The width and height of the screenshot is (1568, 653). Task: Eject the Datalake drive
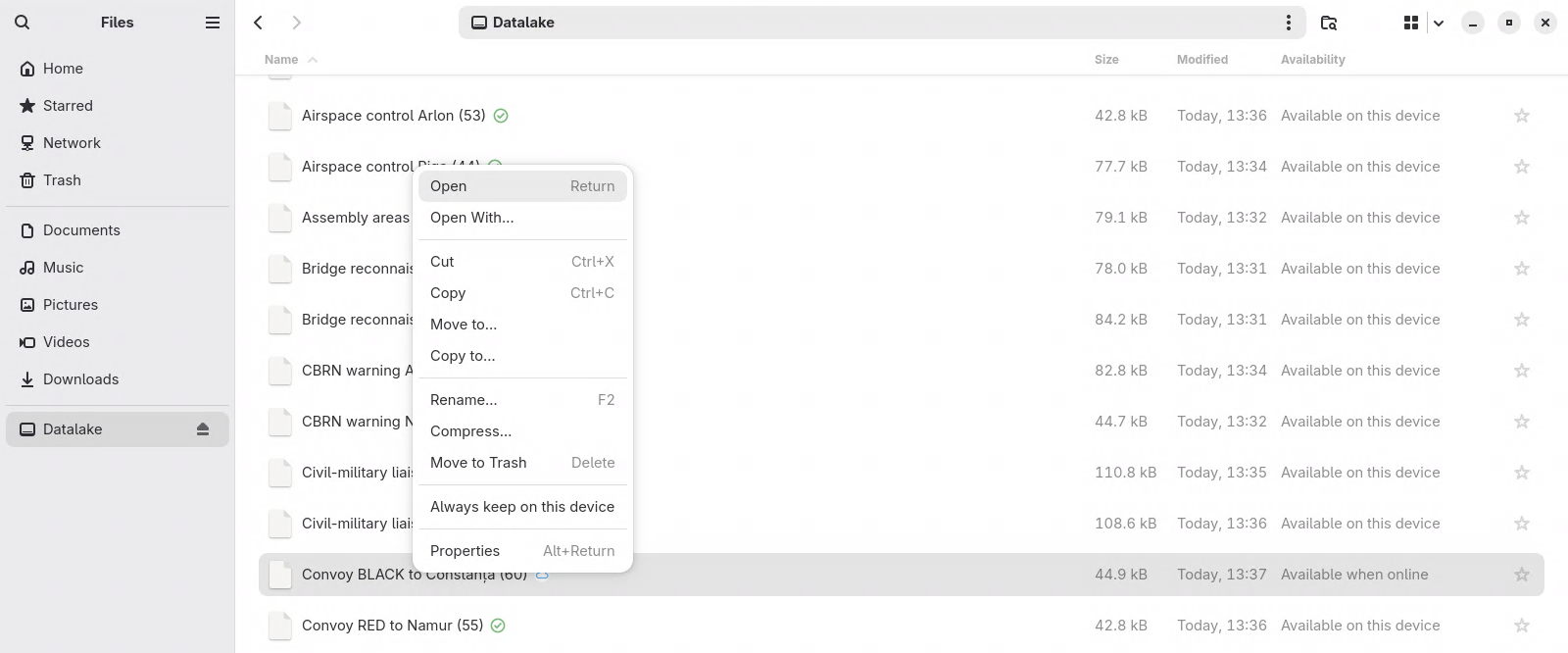point(203,429)
